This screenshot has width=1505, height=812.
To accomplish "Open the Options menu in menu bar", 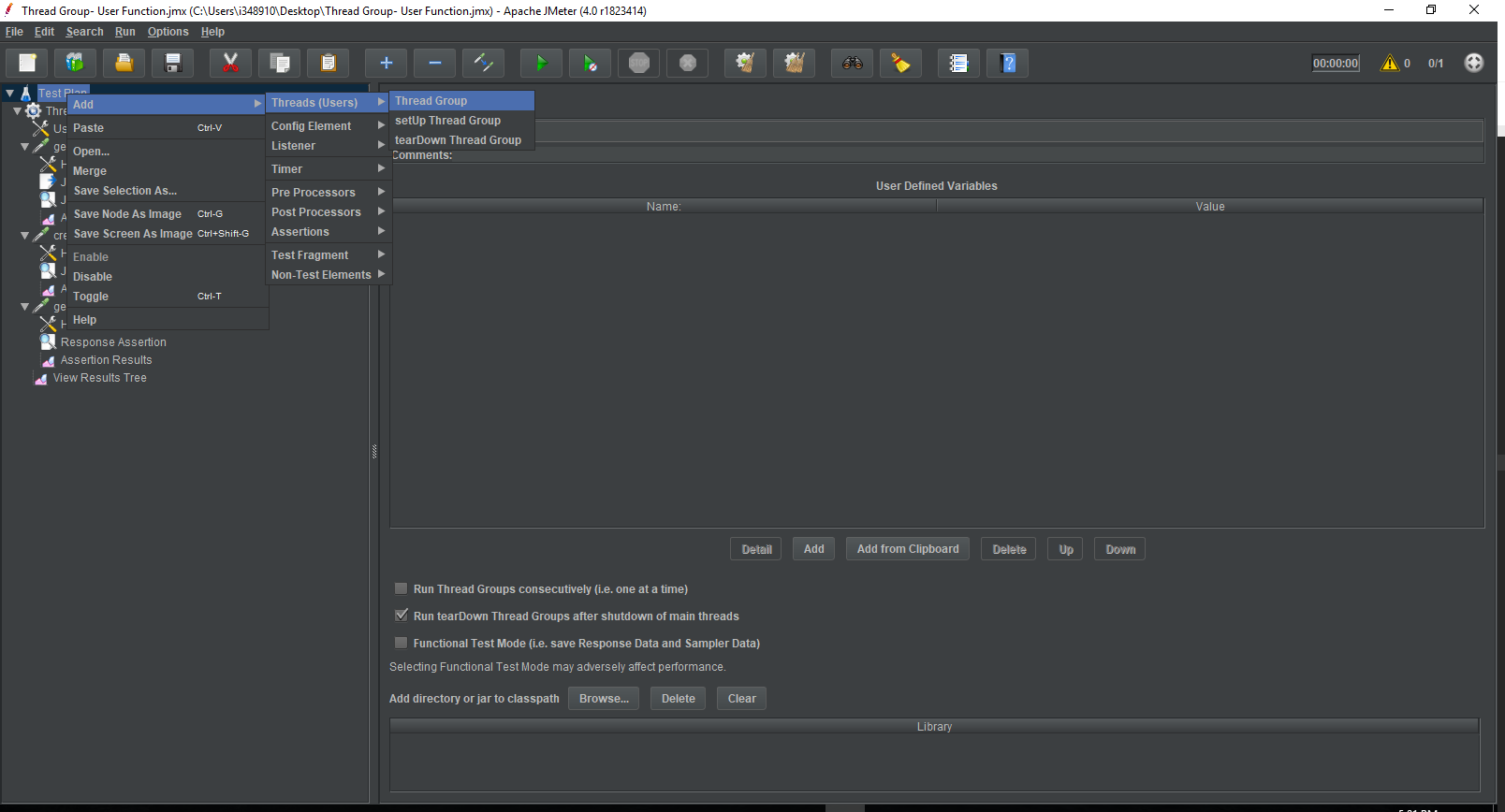I will click(168, 32).
